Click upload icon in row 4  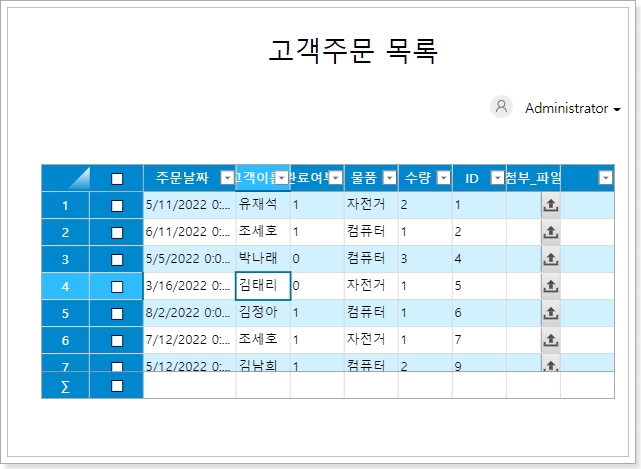click(550, 286)
